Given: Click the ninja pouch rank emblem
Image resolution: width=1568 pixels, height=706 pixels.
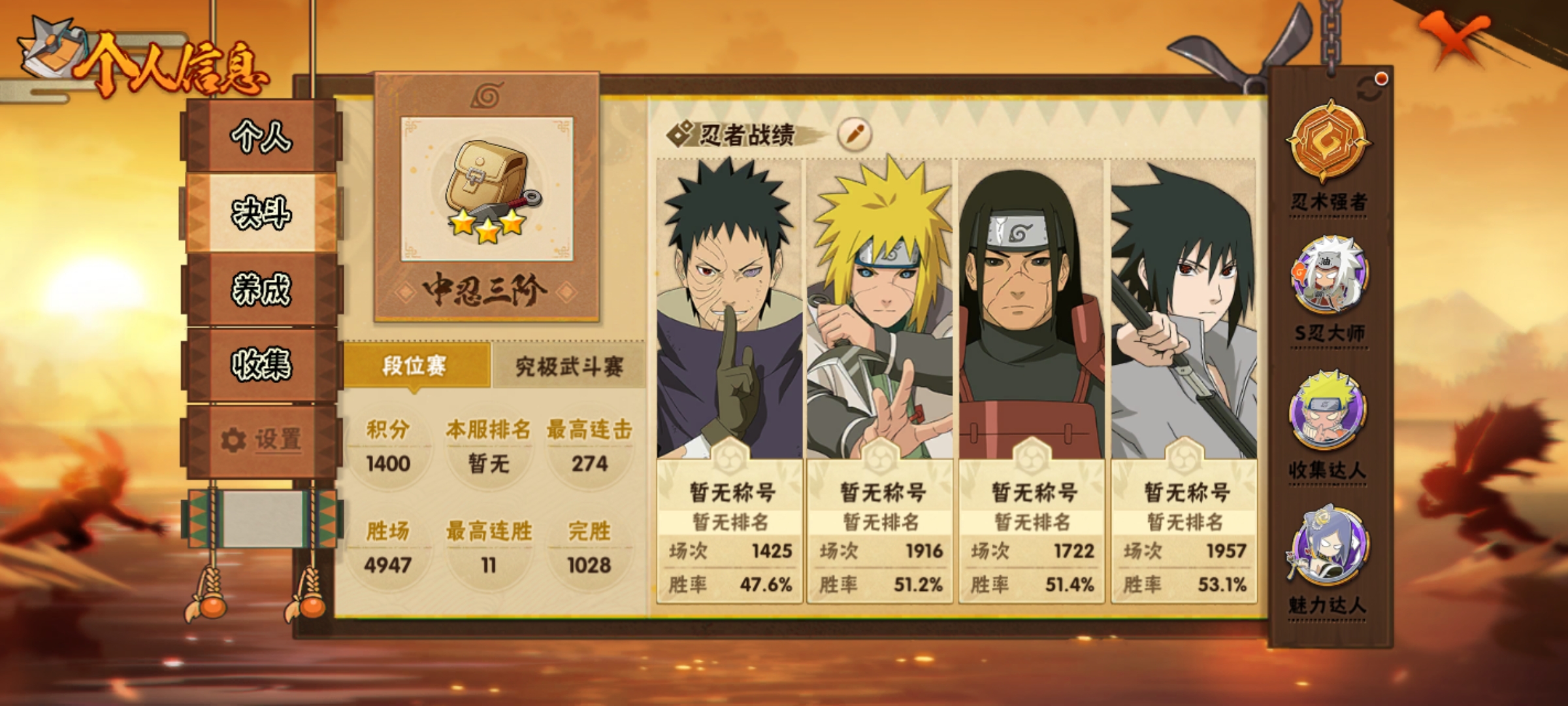Looking at the screenshot, I should (x=487, y=190).
